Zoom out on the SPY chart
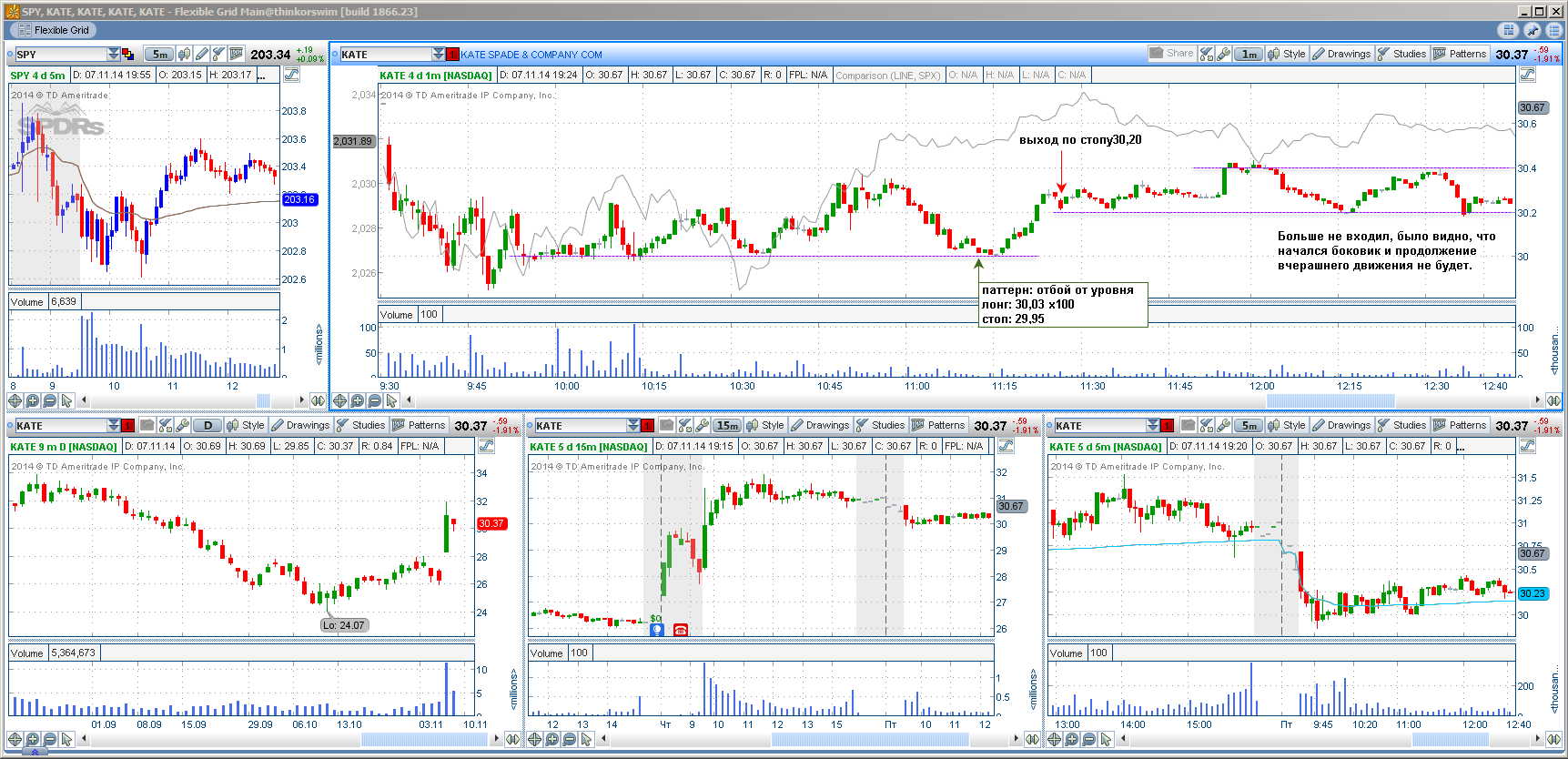Viewport: 1568px width, 759px height. coord(50,400)
